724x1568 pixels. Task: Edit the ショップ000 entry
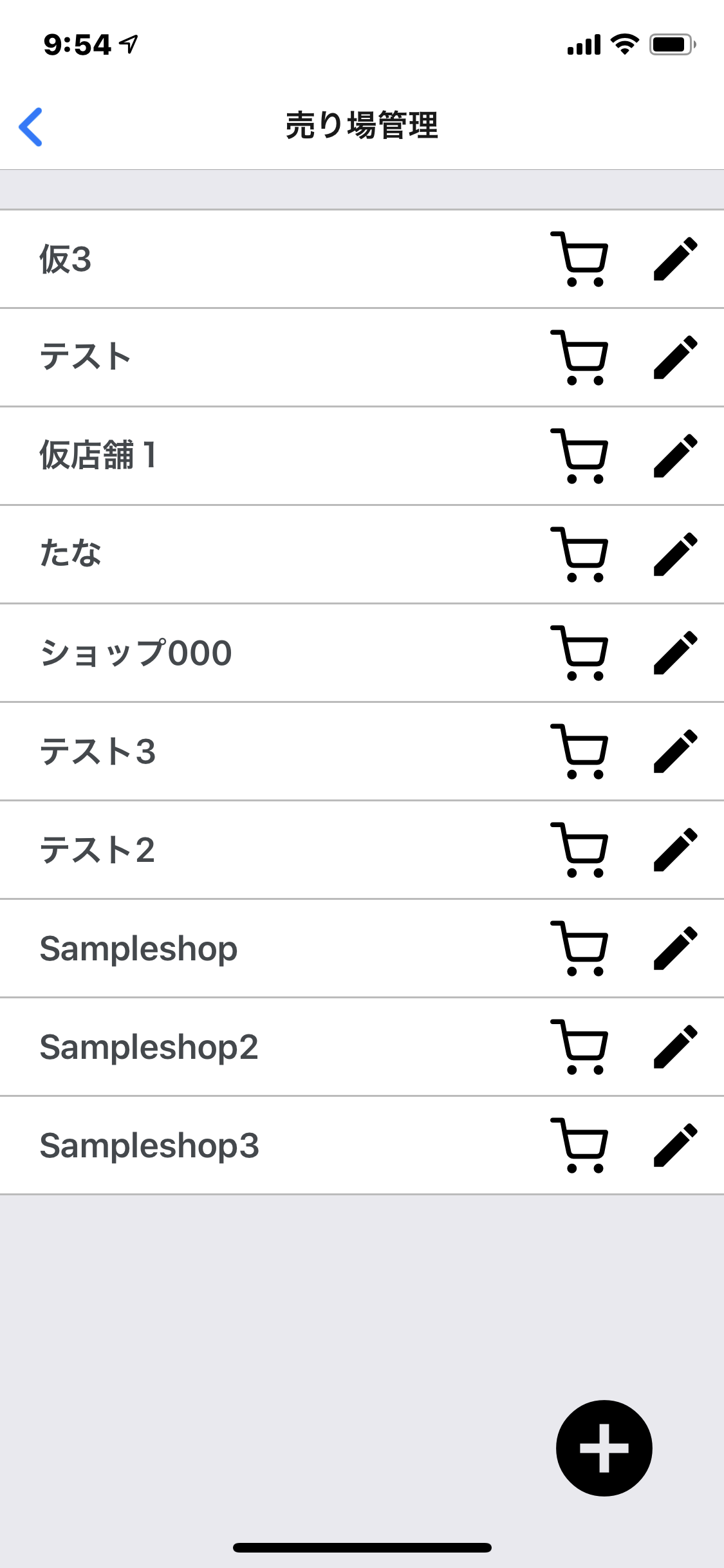(675, 653)
